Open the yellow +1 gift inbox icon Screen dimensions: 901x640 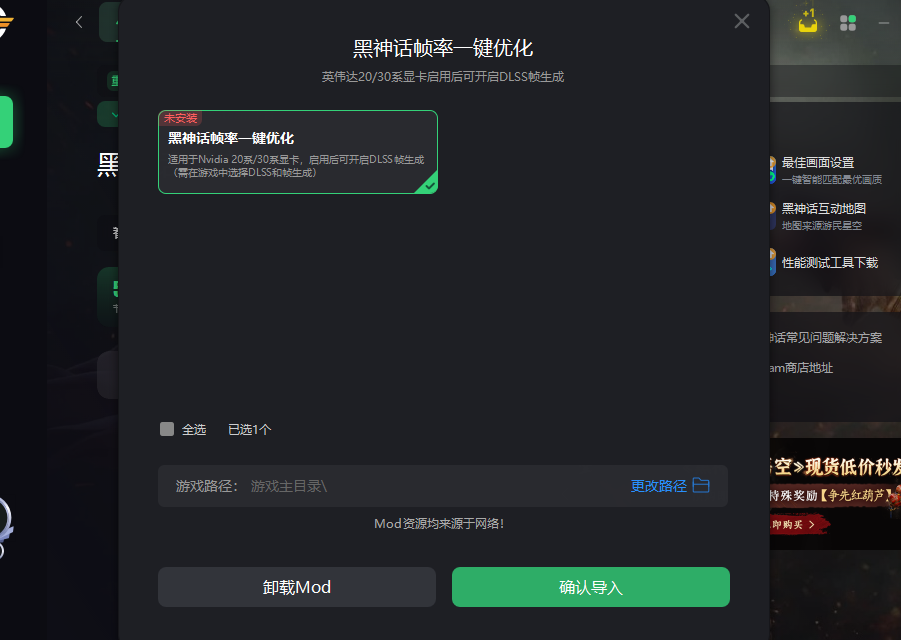coord(808,21)
